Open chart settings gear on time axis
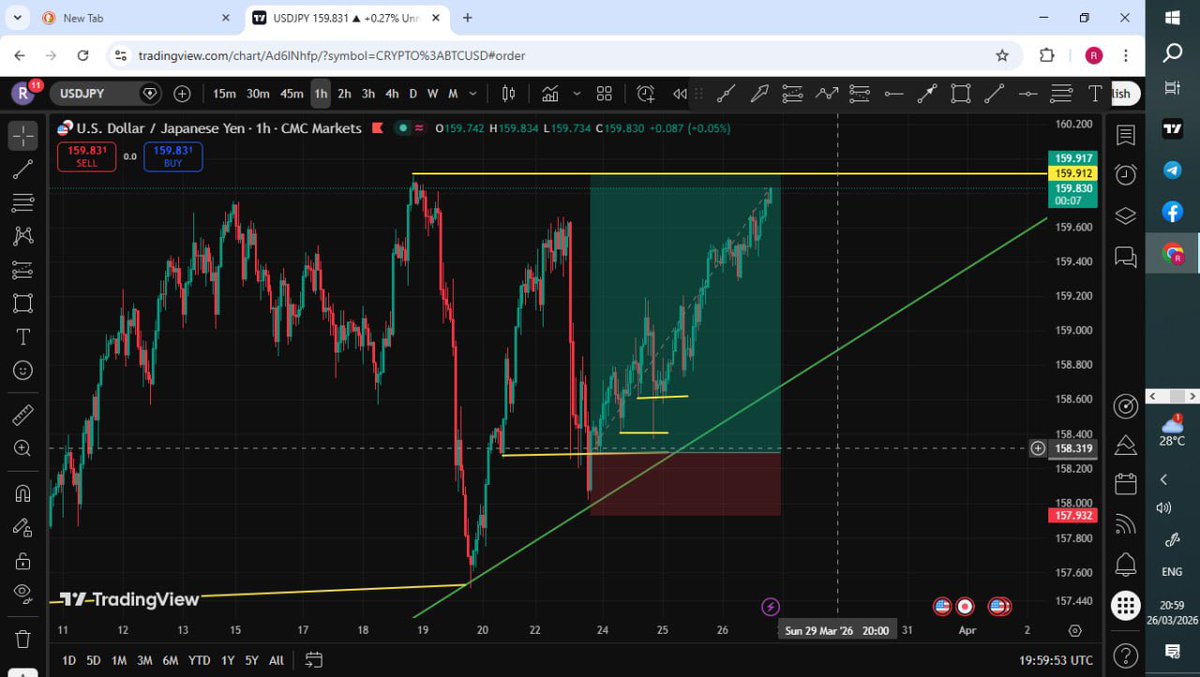The width and height of the screenshot is (1200, 677). (x=1075, y=630)
